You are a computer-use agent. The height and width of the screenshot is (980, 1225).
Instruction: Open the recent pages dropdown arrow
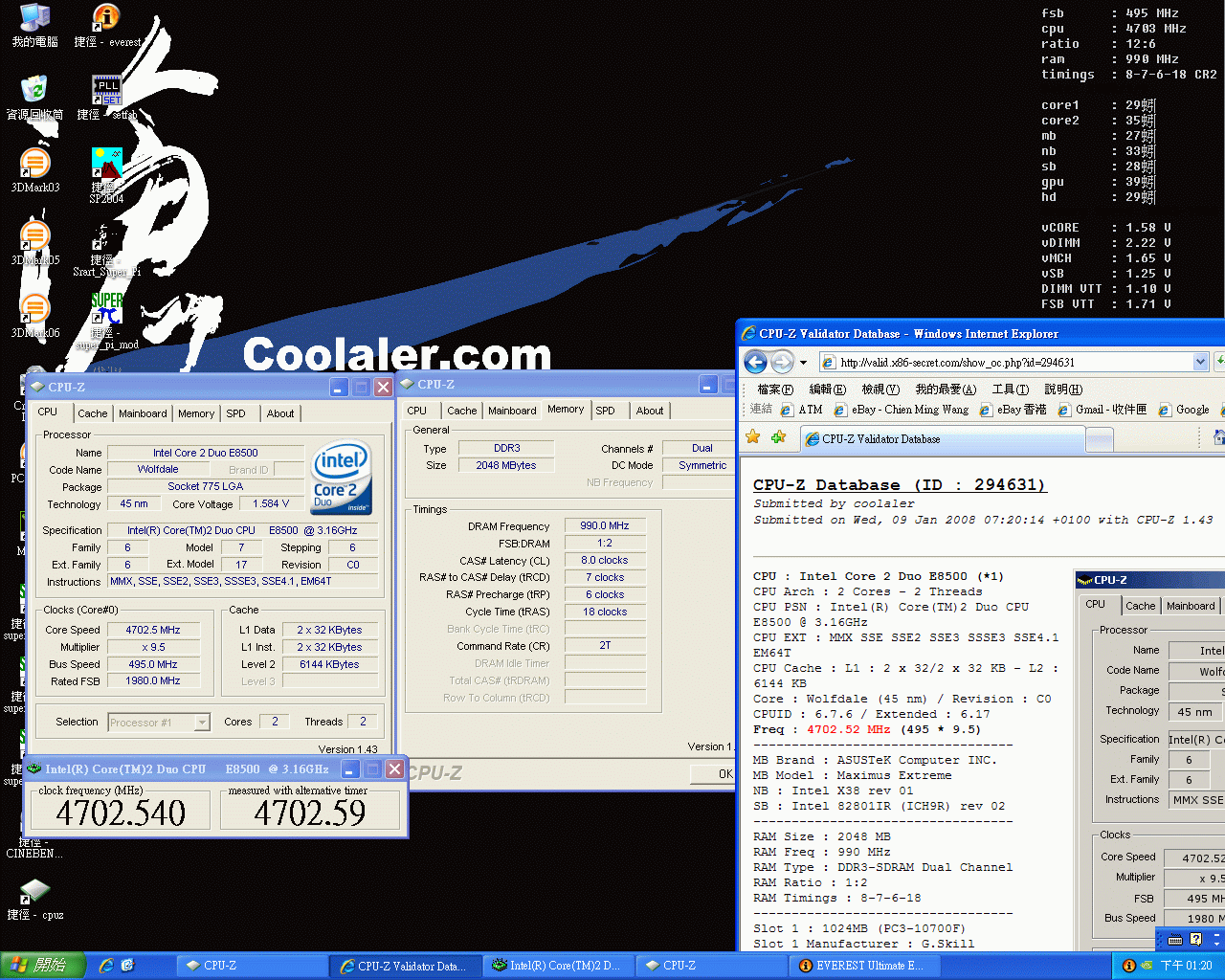pyautogui.click(x=803, y=363)
